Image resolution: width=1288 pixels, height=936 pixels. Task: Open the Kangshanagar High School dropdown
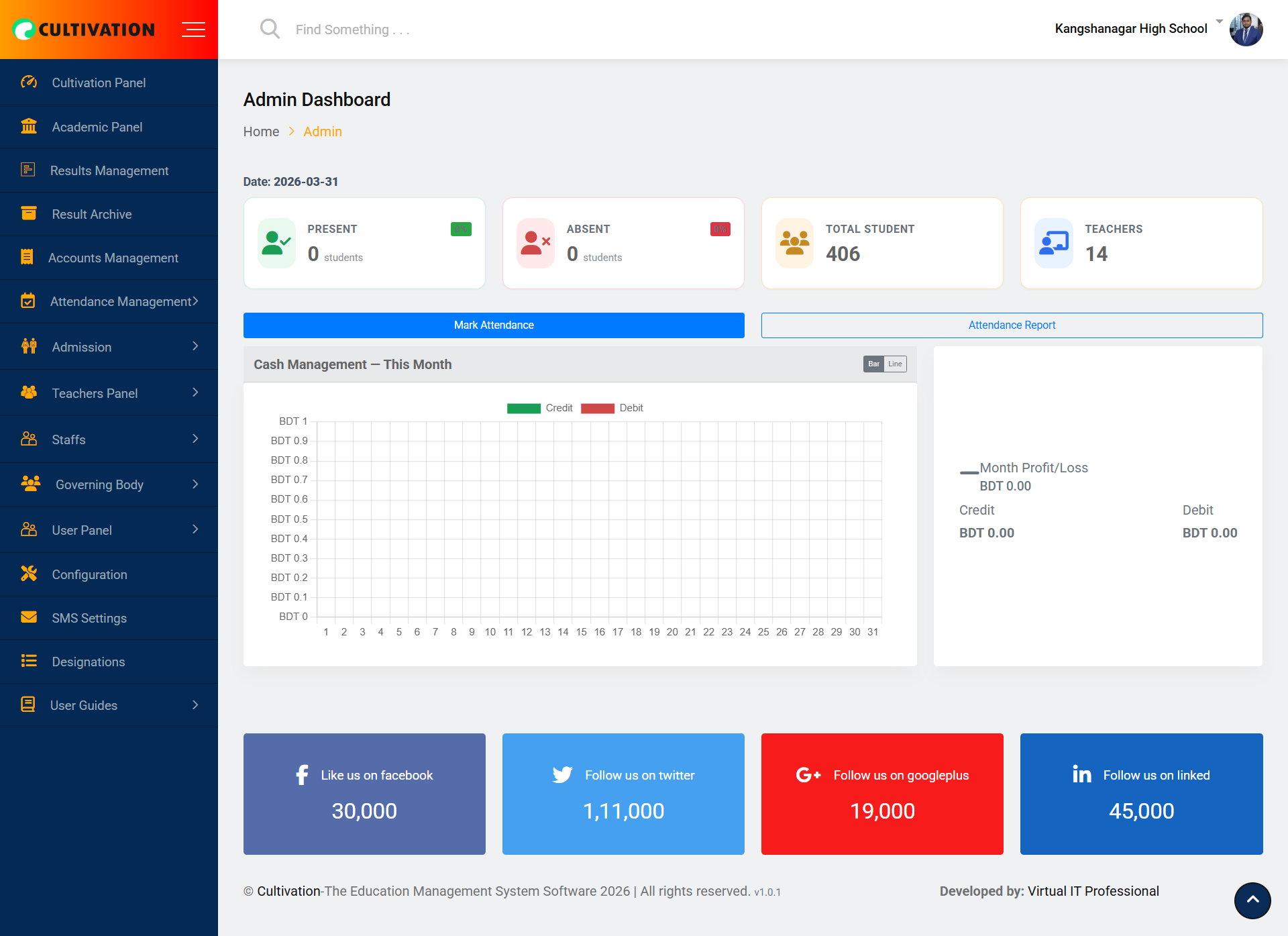[x=1131, y=28]
